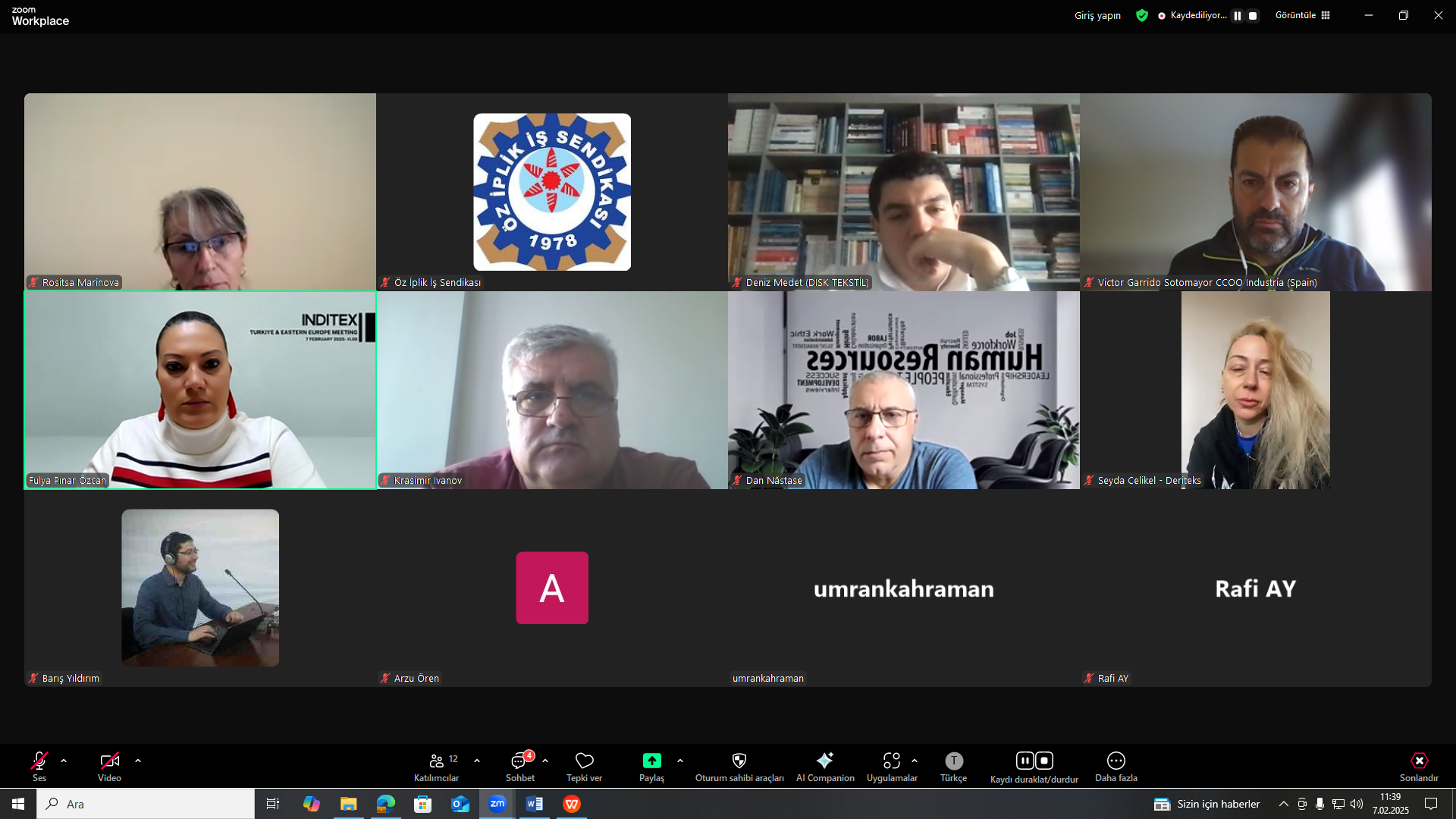The image size is (1456, 819).
Task: Expand arrow next to Uygulamalar
Action: click(915, 761)
